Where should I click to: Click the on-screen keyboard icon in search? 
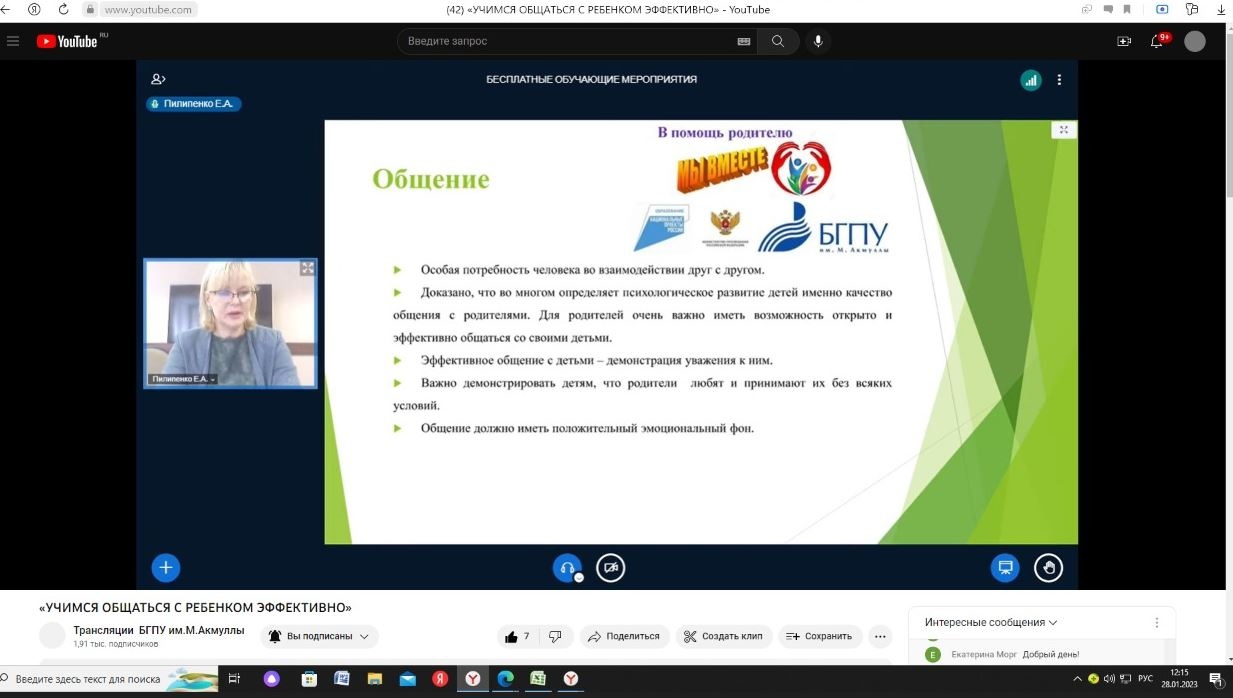(743, 41)
